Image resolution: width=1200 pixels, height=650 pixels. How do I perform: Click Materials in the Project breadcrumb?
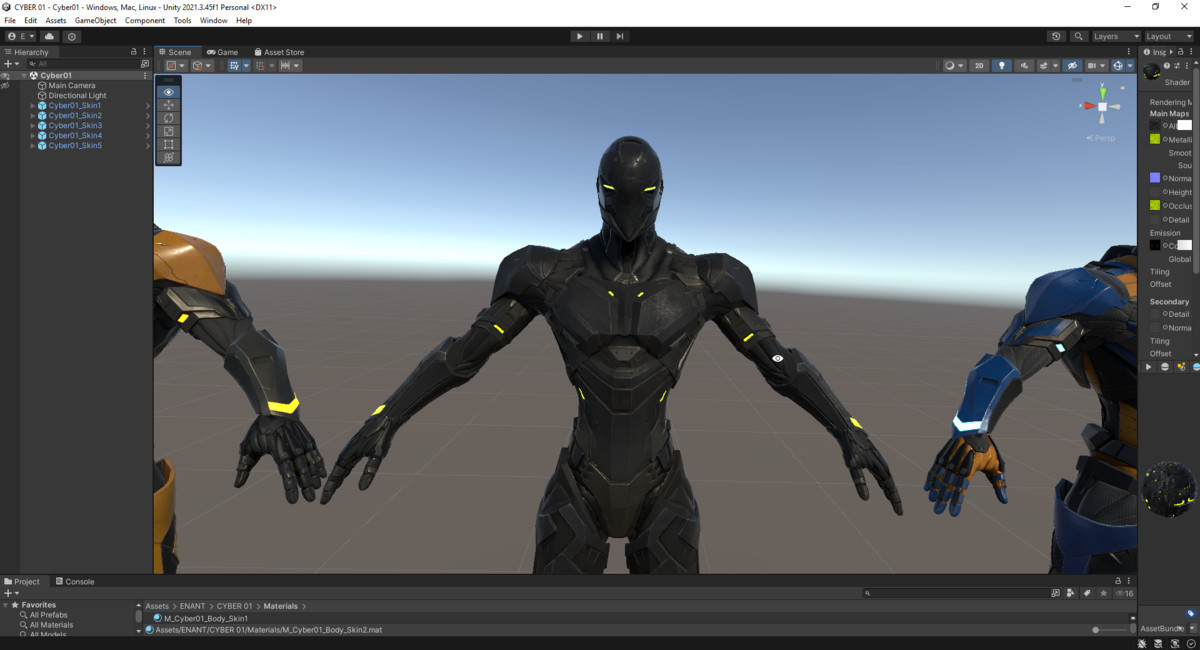[x=280, y=605]
